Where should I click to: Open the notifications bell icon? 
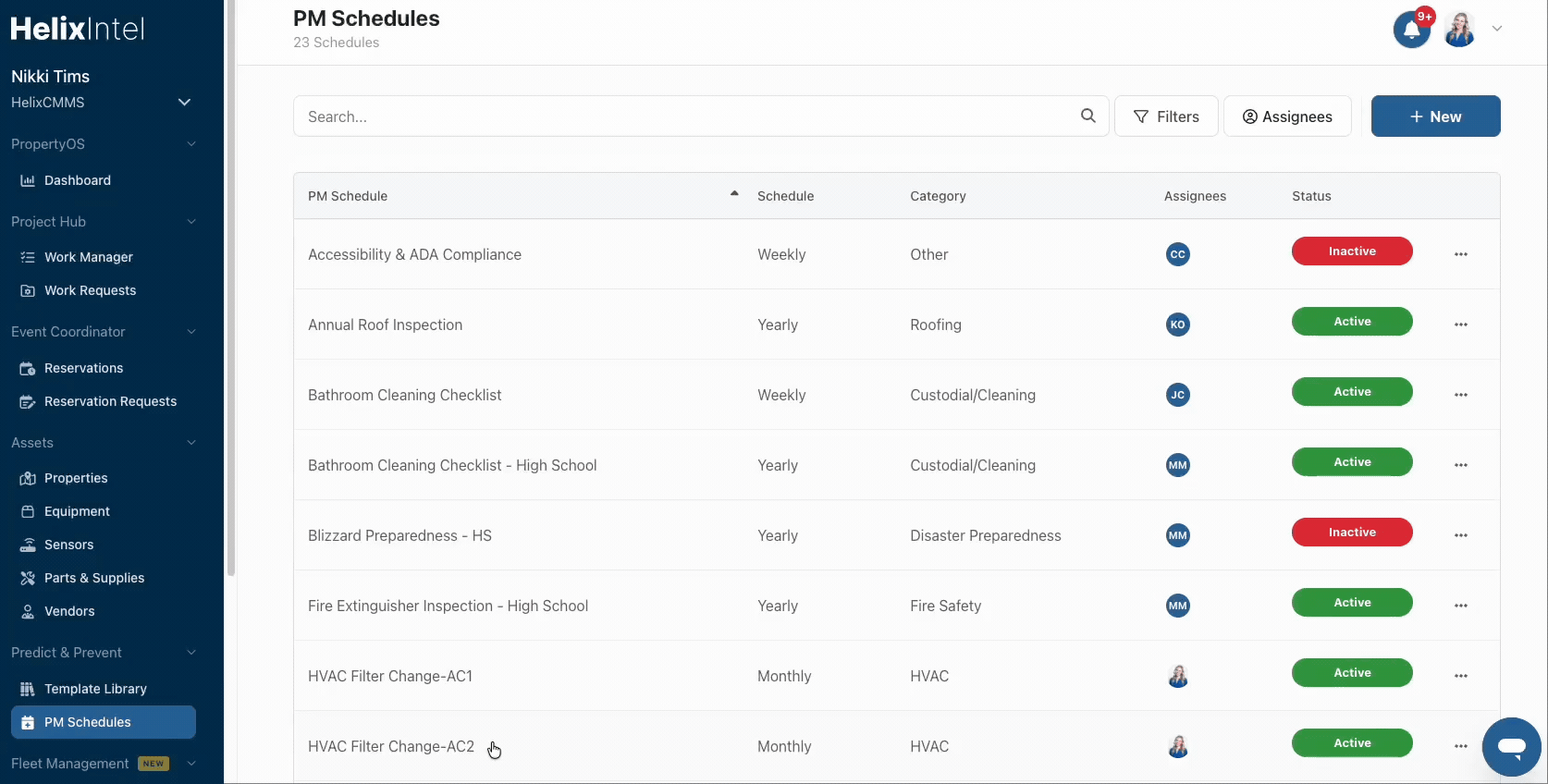click(1412, 30)
